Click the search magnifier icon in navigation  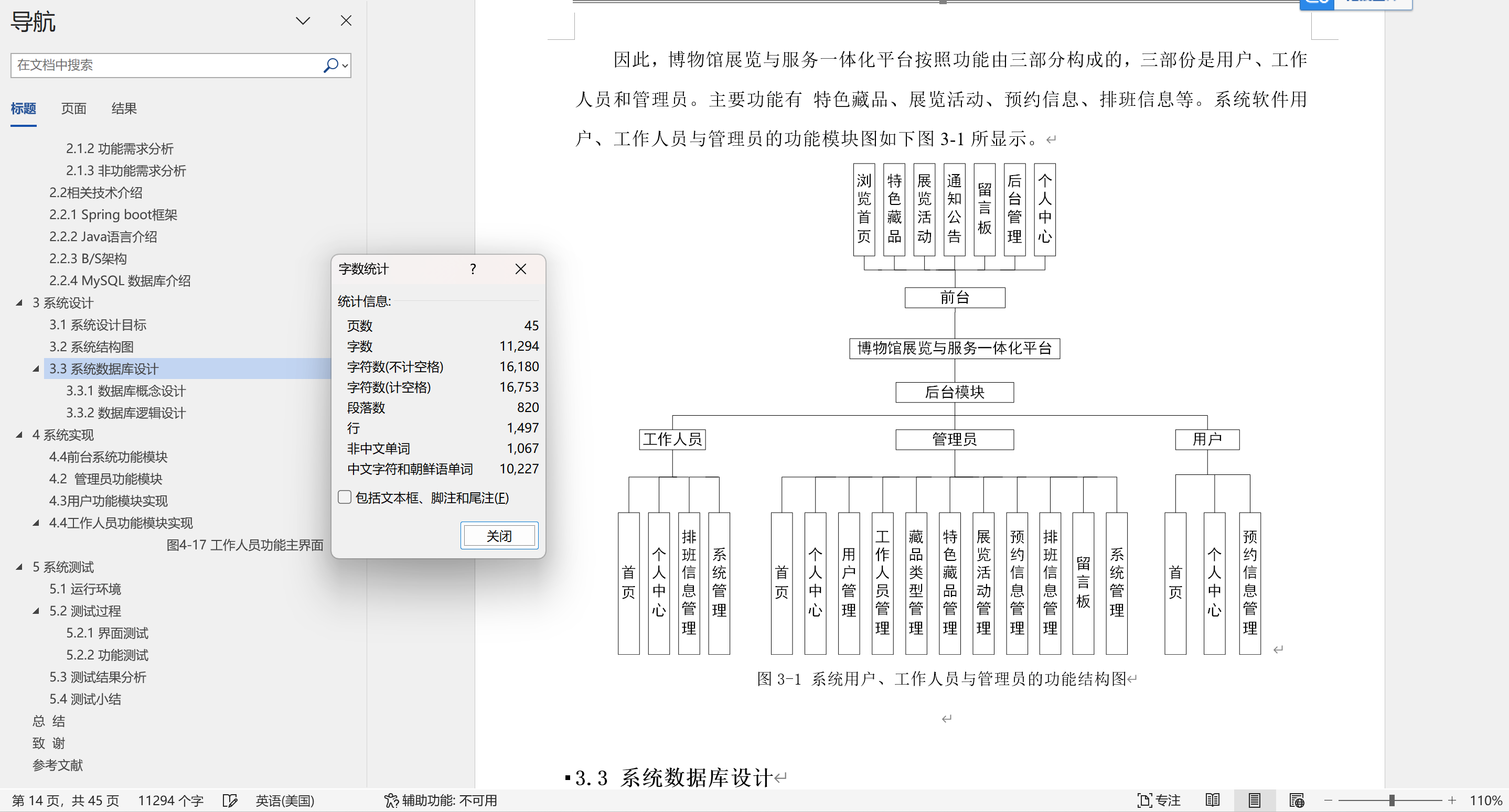click(331, 65)
